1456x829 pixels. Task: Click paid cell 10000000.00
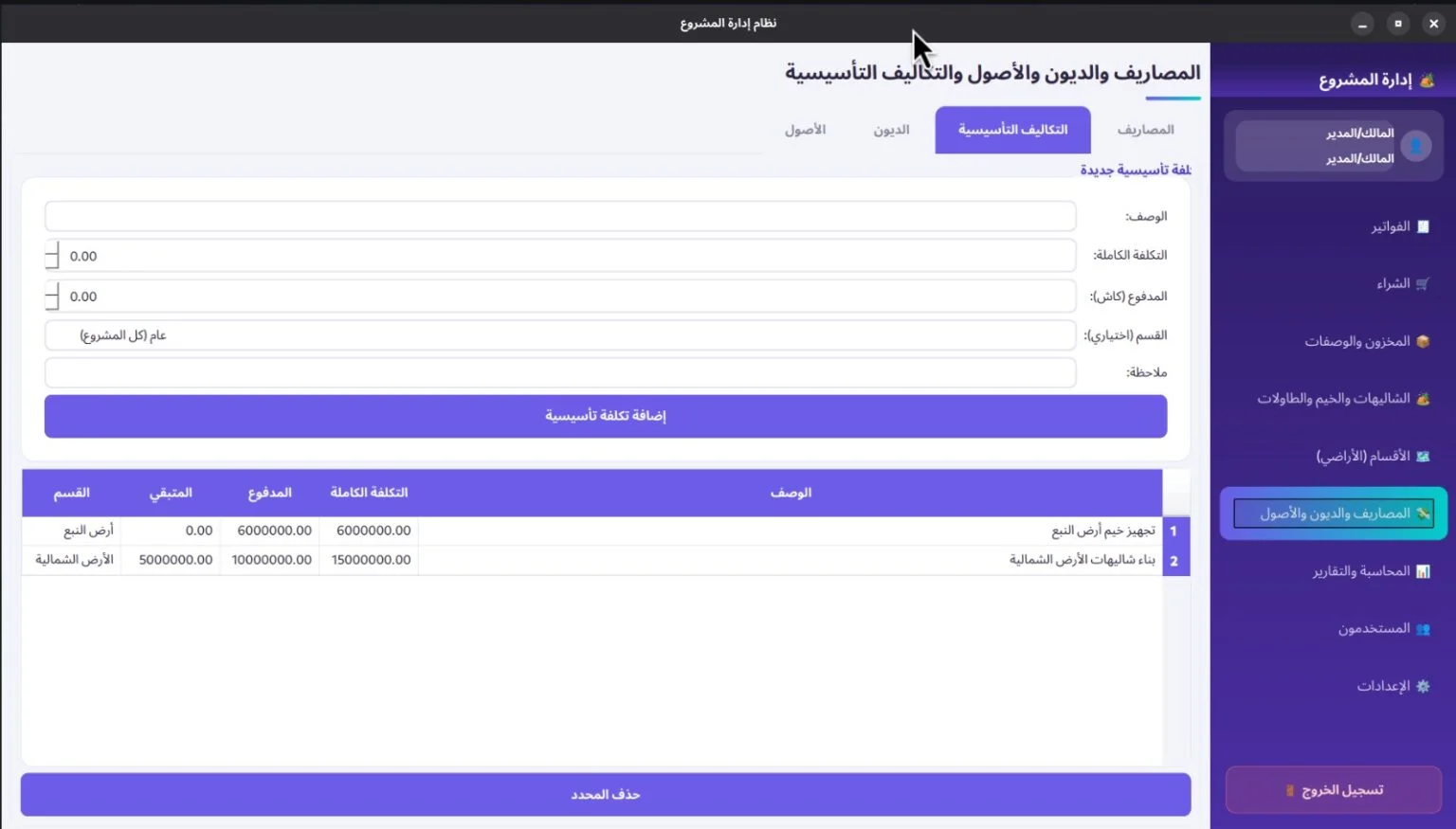tap(271, 560)
